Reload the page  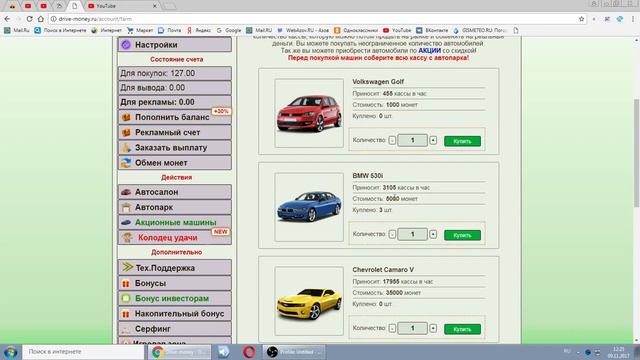point(29,19)
